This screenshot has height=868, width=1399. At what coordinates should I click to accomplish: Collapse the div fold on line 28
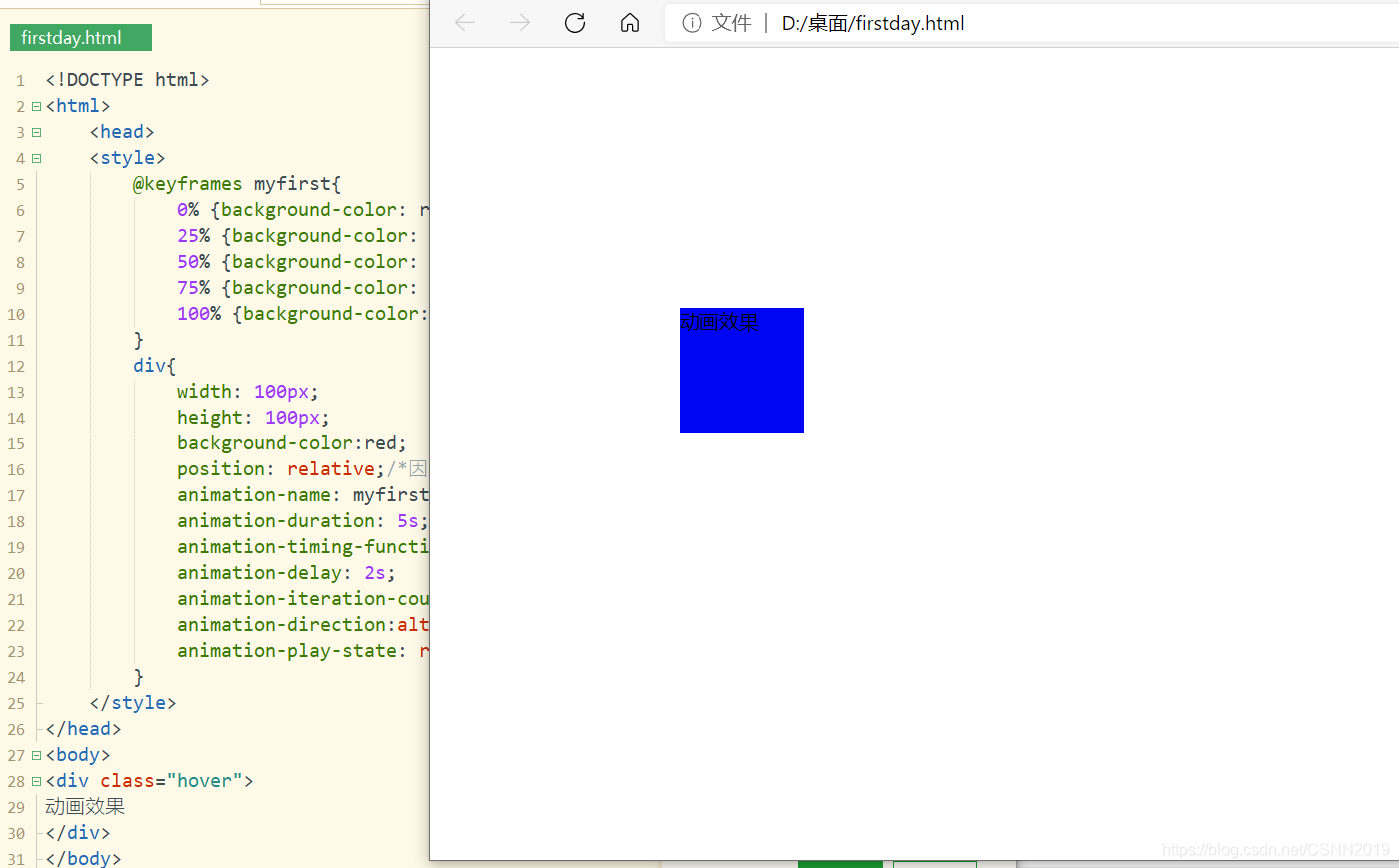[36, 781]
